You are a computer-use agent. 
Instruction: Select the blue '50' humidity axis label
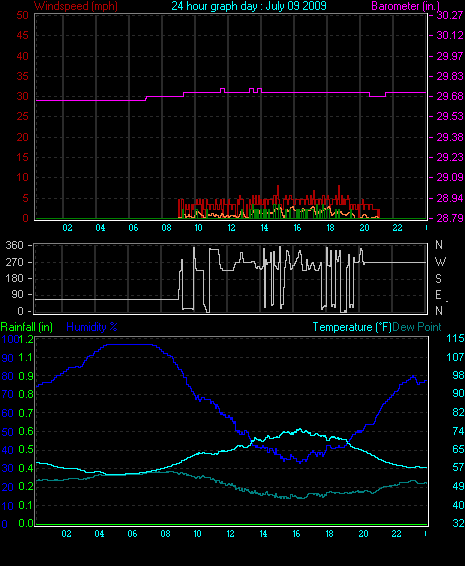coord(8,432)
